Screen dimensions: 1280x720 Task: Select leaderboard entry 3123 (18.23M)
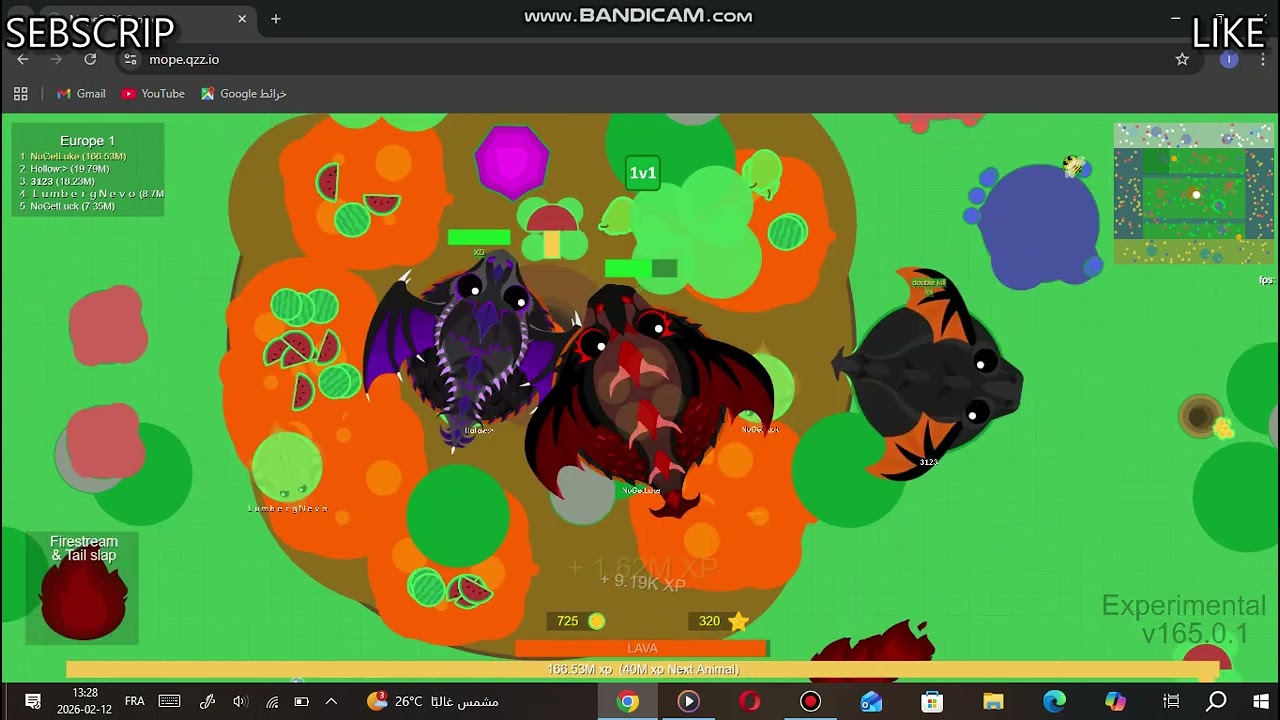click(58, 181)
